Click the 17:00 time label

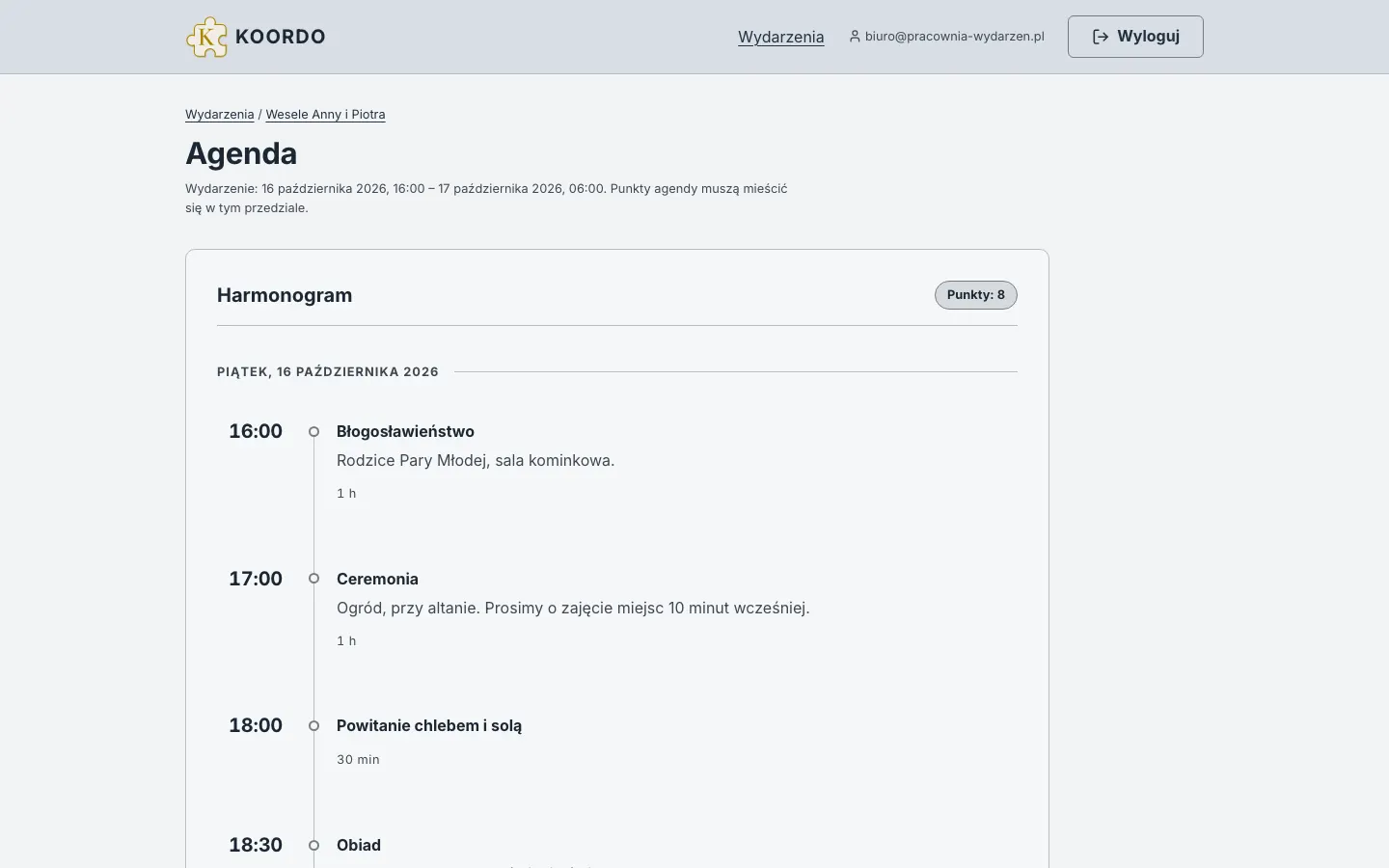point(256,579)
